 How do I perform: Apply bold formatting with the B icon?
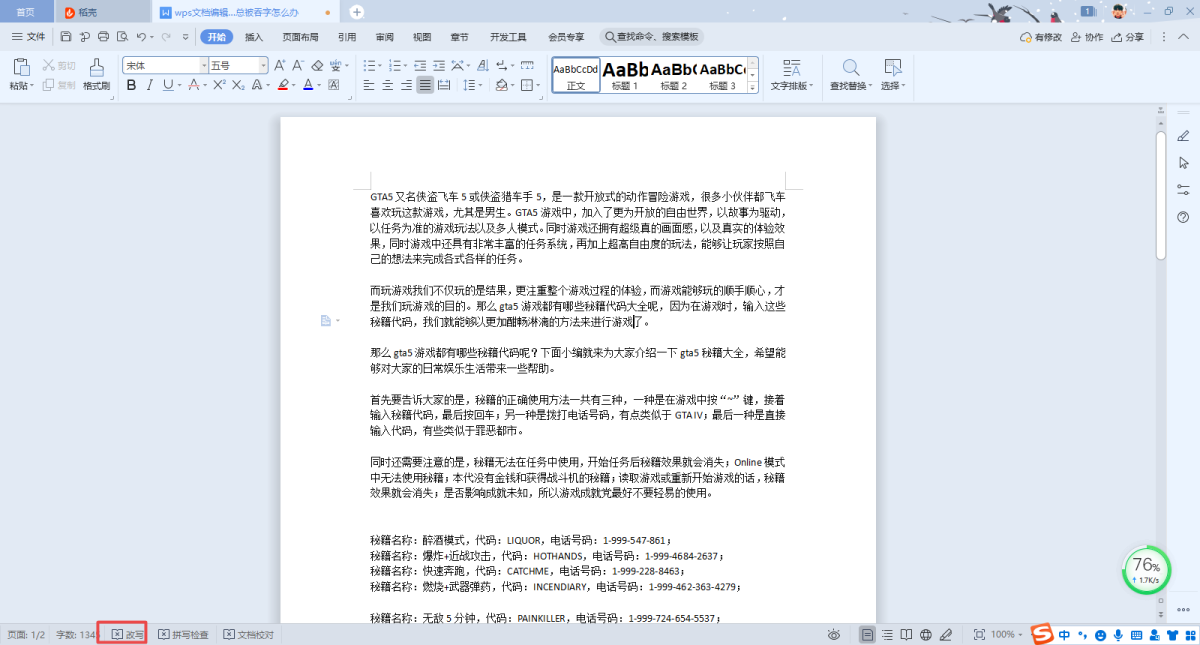[131, 86]
